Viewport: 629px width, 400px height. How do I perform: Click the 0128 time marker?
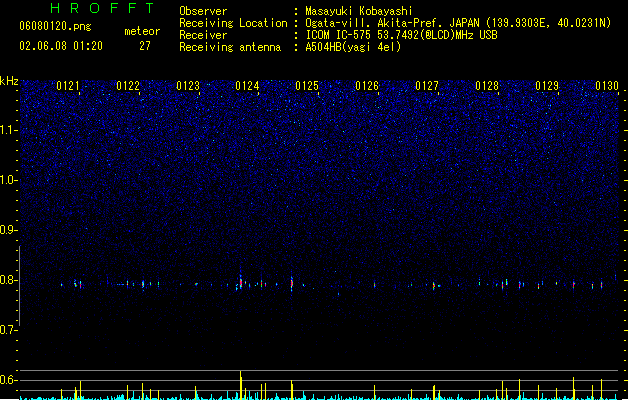point(487,86)
